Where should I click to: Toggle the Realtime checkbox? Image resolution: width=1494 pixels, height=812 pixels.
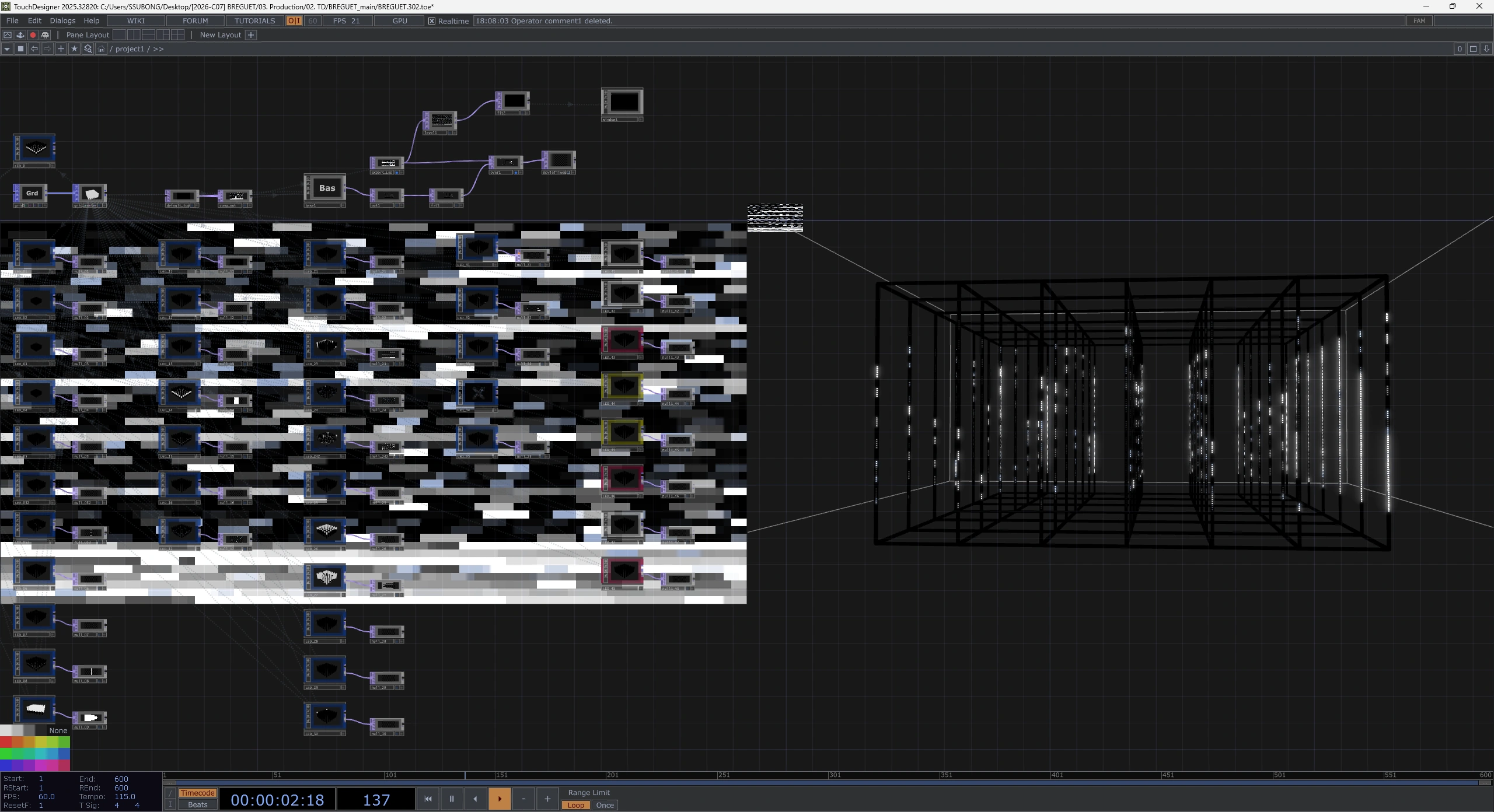click(432, 21)
